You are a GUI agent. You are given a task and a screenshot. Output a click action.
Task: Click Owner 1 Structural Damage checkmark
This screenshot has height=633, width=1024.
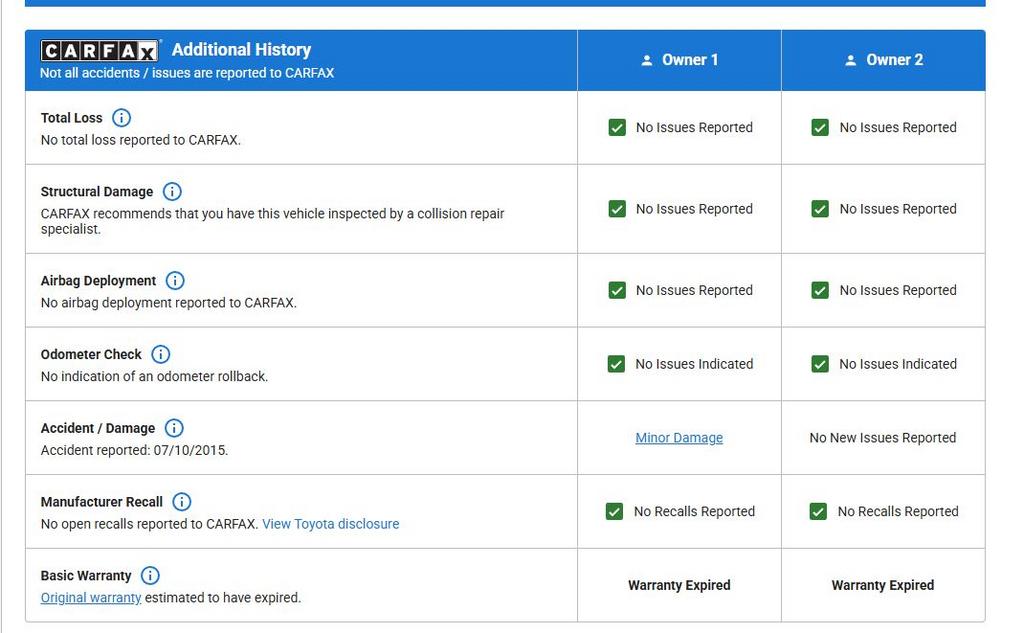(x=617, y=209)
